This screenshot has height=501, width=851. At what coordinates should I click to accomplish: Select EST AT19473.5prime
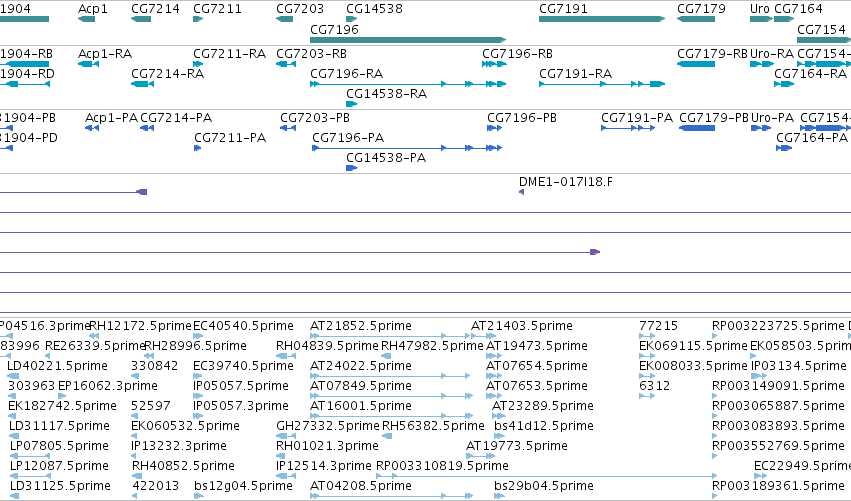pos(537,346)
